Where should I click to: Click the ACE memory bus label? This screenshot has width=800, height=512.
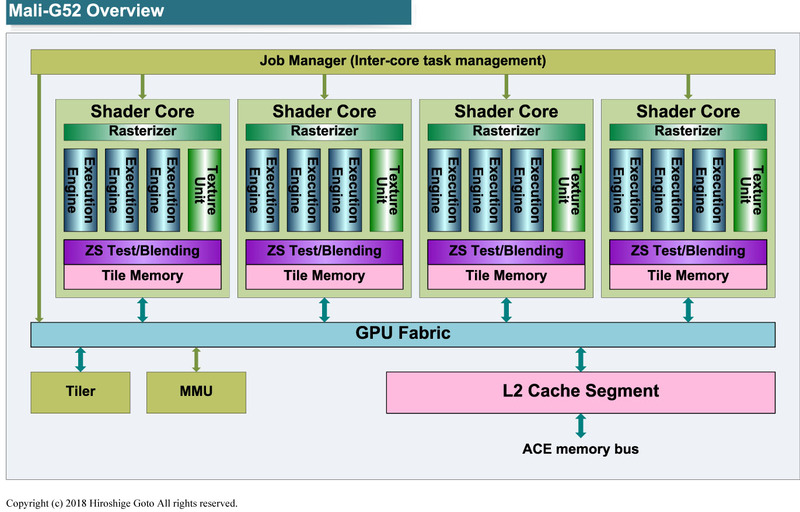580,449
